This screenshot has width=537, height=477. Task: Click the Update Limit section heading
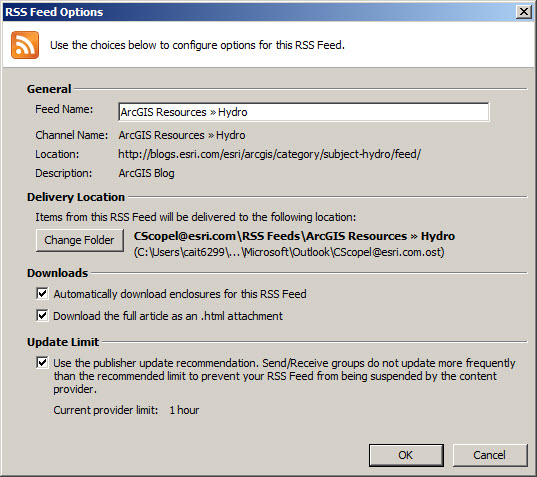coord(63,342)
